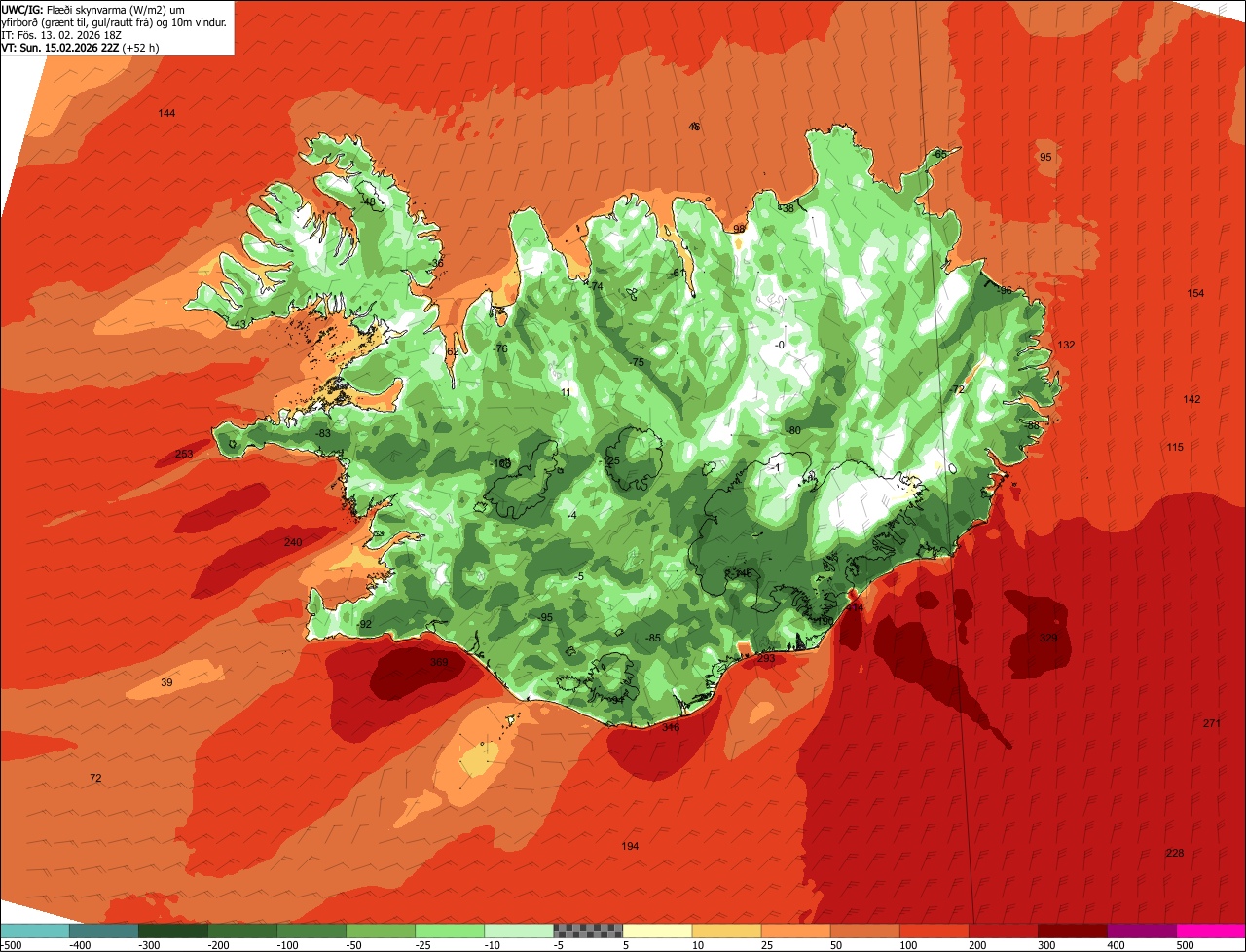Select the legend swatch between -200 and -100
Viewport: 1246px width, 952px height.
[242, 931]
